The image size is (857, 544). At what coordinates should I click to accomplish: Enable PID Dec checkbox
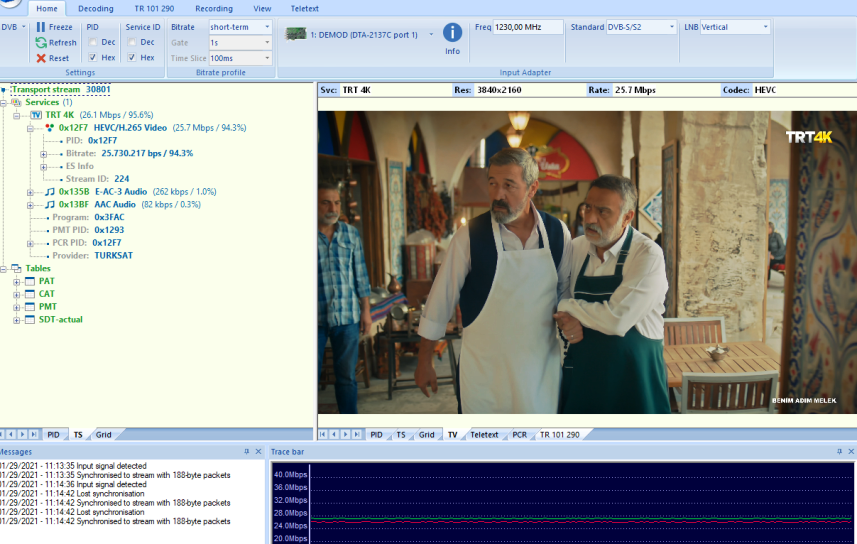(x=93, y=42)
